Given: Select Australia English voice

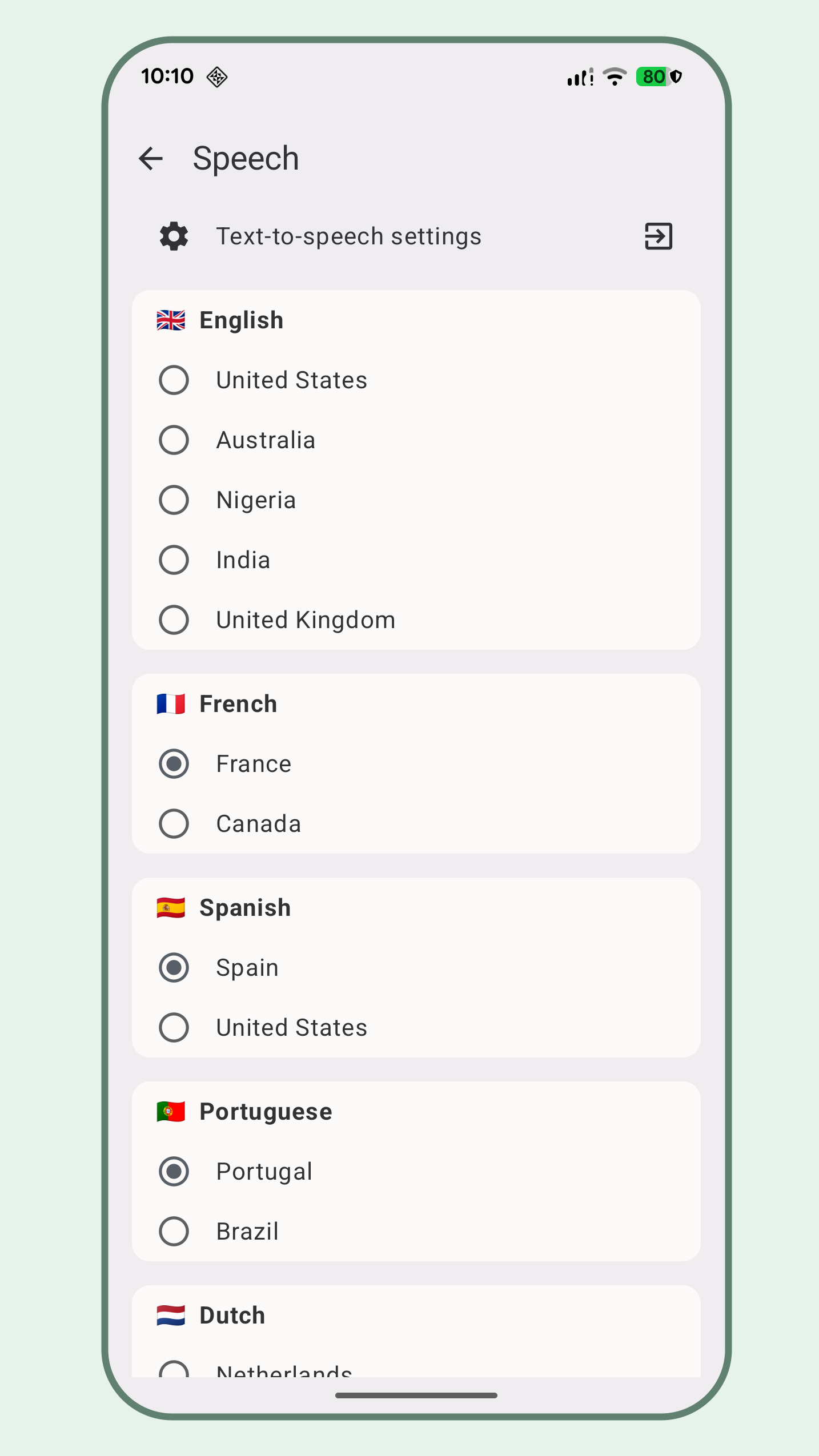Looking at the screenshot, I should pyautogui.click(x=174, y=440).
